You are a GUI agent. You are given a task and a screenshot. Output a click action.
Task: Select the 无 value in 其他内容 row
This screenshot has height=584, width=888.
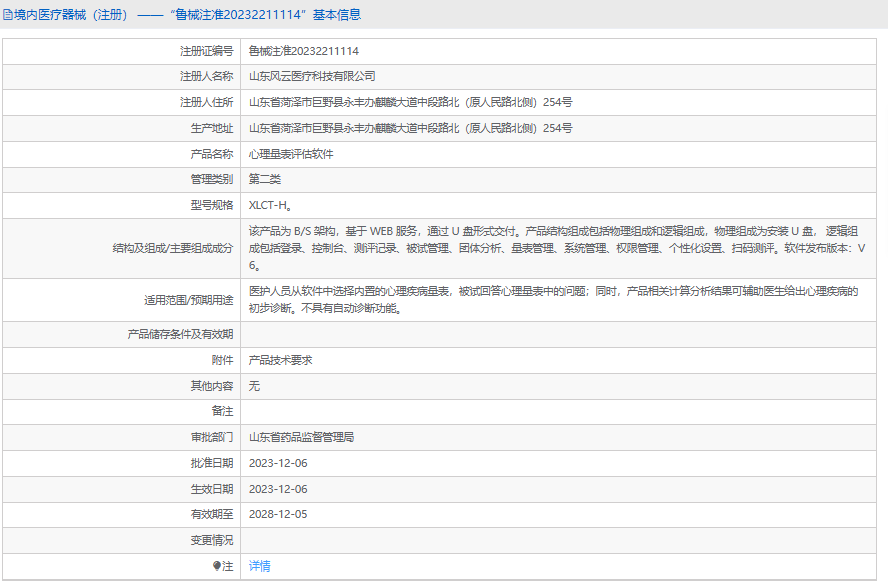point(254,386)
